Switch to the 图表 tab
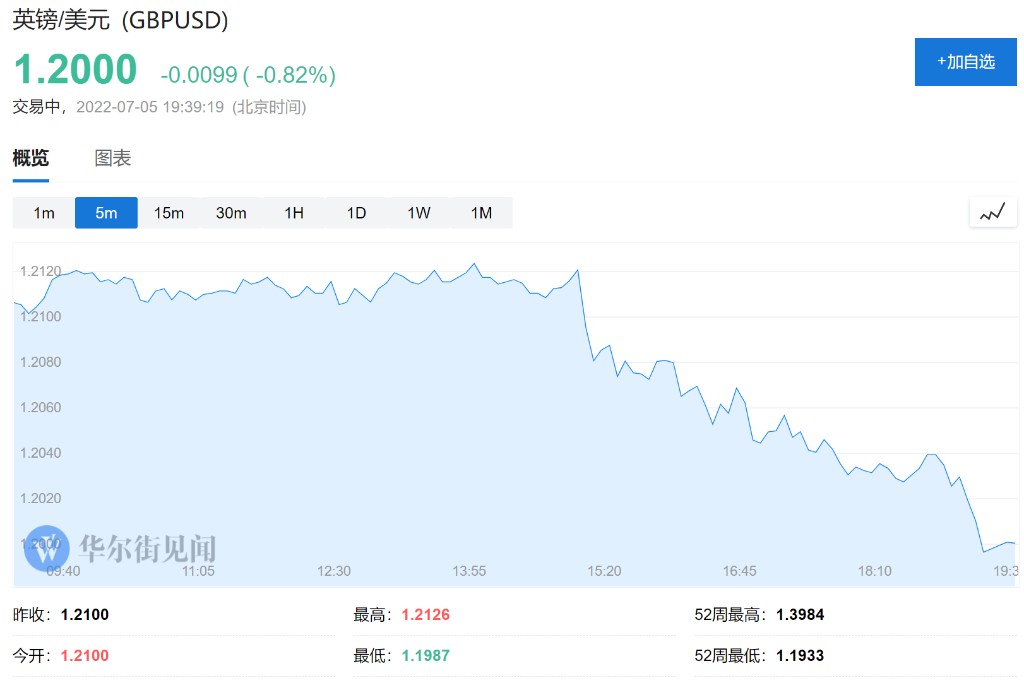 (113, 158)
